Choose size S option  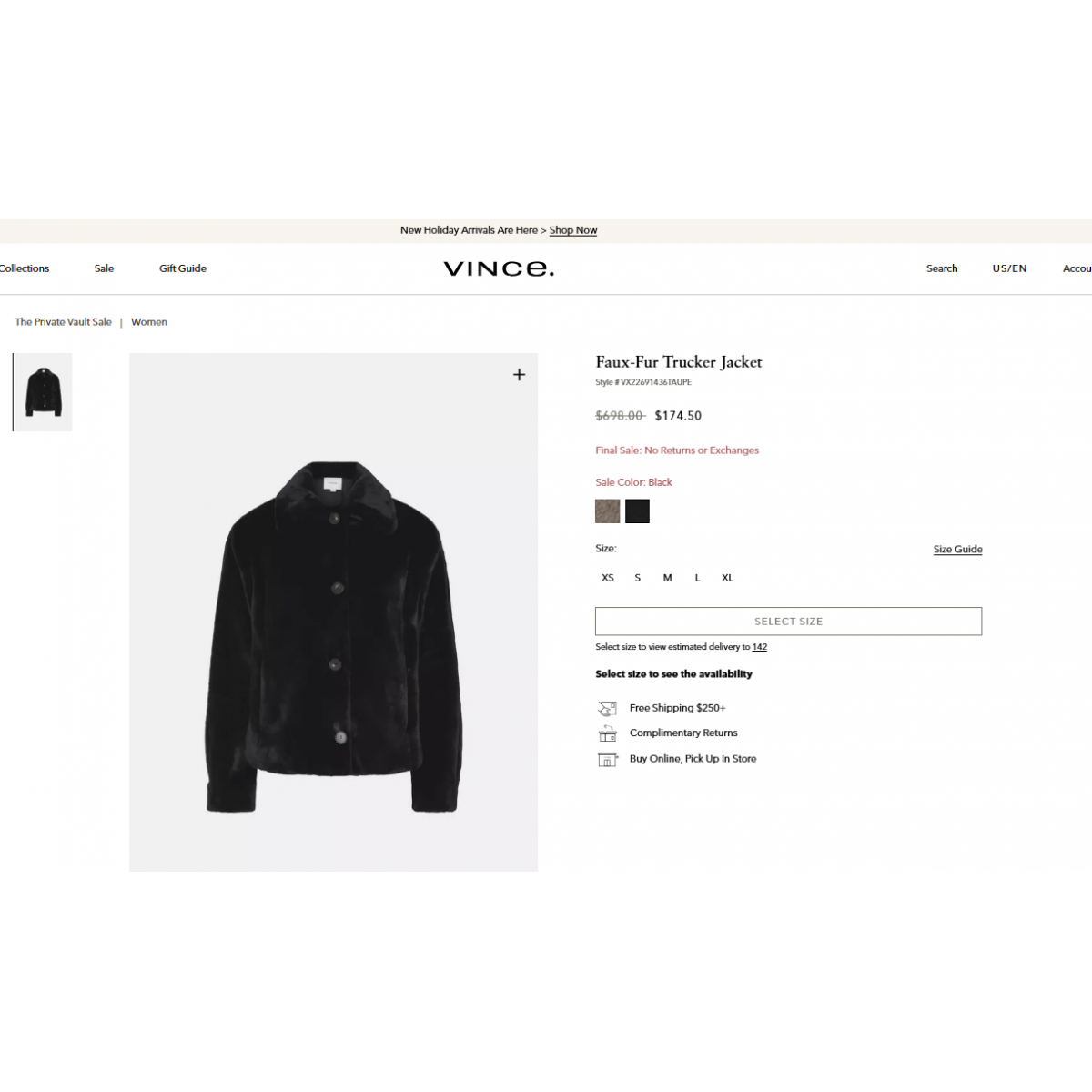point(638,578)
